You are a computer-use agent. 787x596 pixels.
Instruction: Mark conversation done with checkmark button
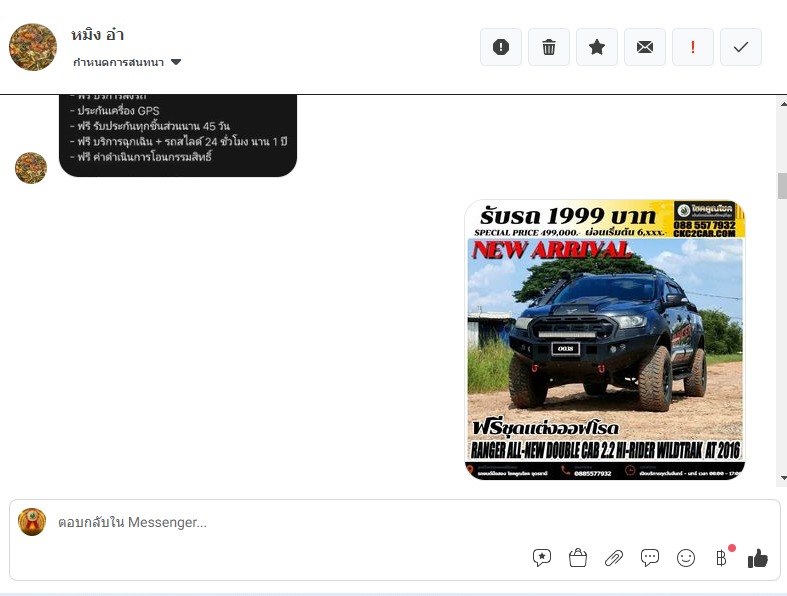click(741, 47)
